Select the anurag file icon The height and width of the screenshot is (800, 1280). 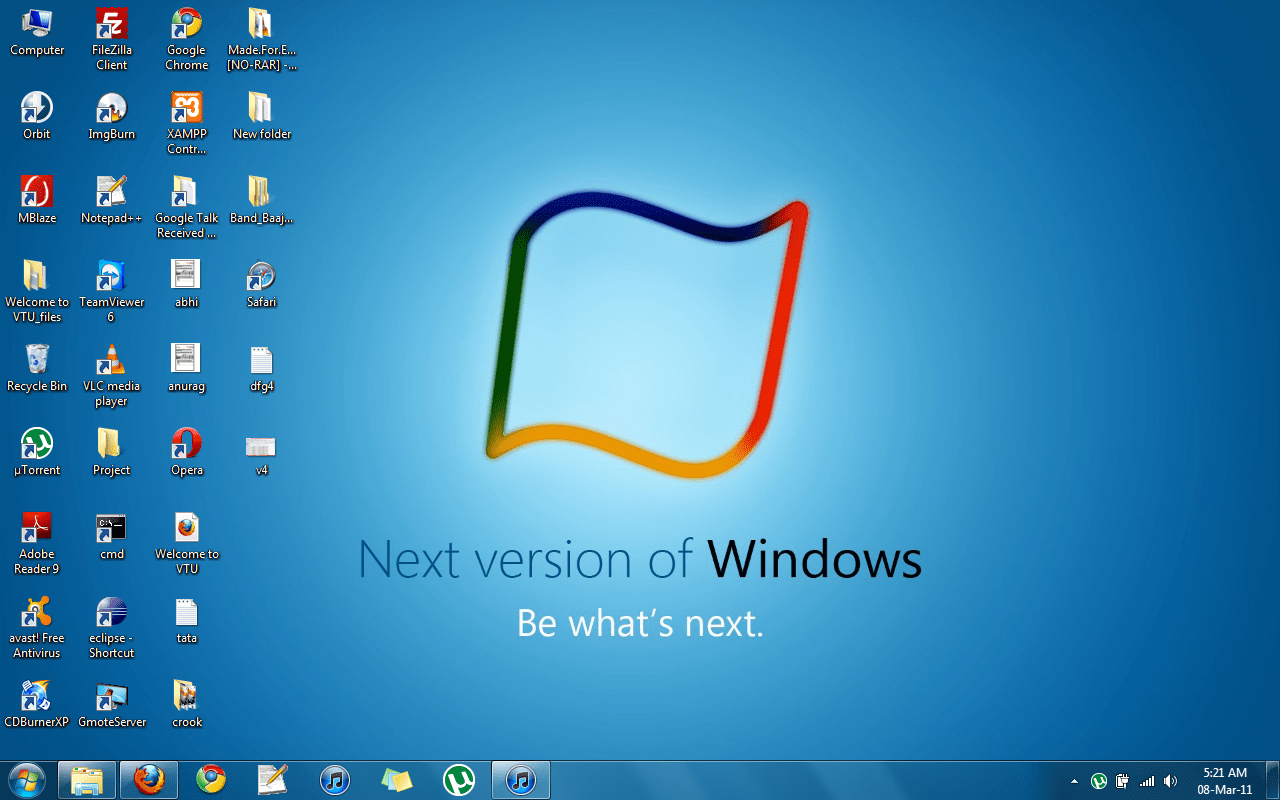[x=186, y=368]
